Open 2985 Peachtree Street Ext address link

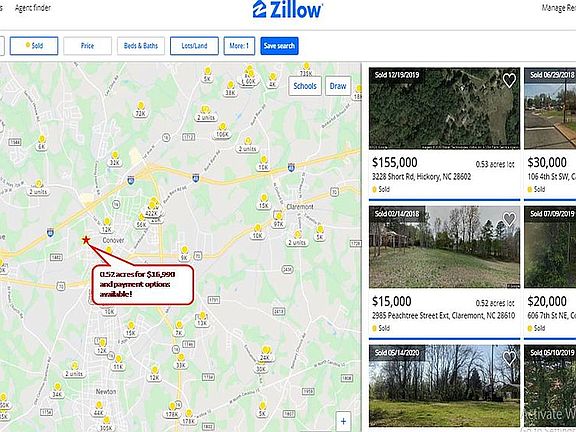point(443,315)
